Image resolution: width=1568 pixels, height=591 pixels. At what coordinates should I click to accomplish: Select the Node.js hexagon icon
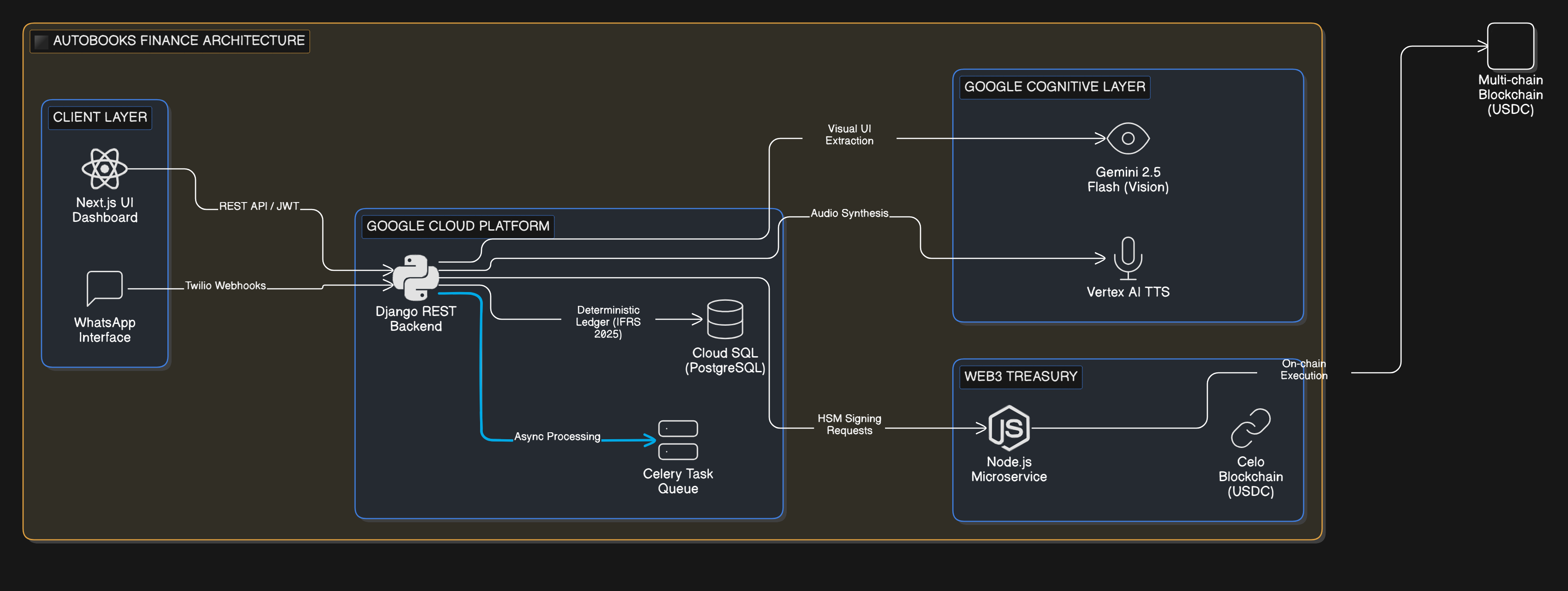(x=1009, y=428)
